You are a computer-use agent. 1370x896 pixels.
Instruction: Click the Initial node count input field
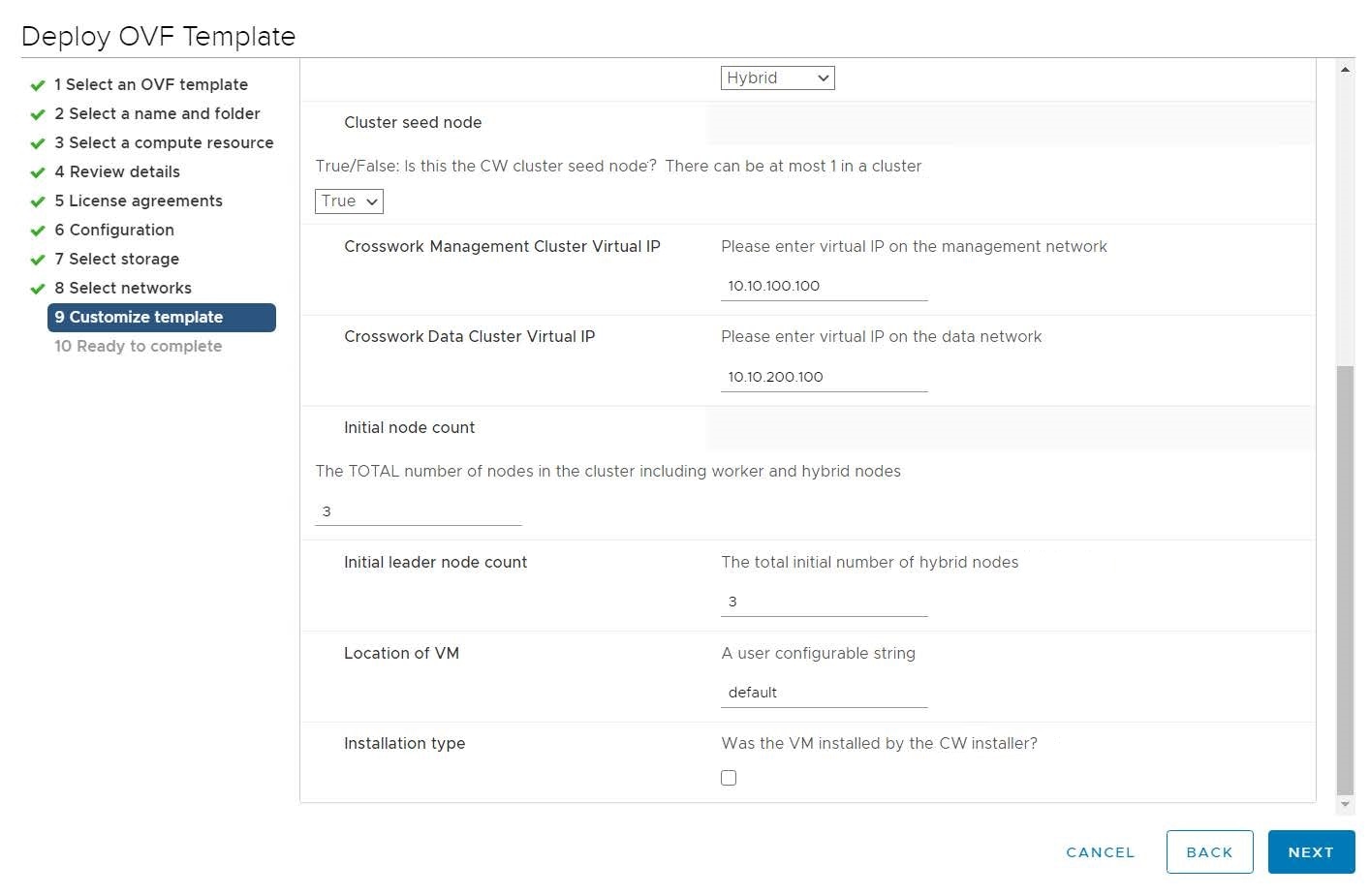click(418, 511)
